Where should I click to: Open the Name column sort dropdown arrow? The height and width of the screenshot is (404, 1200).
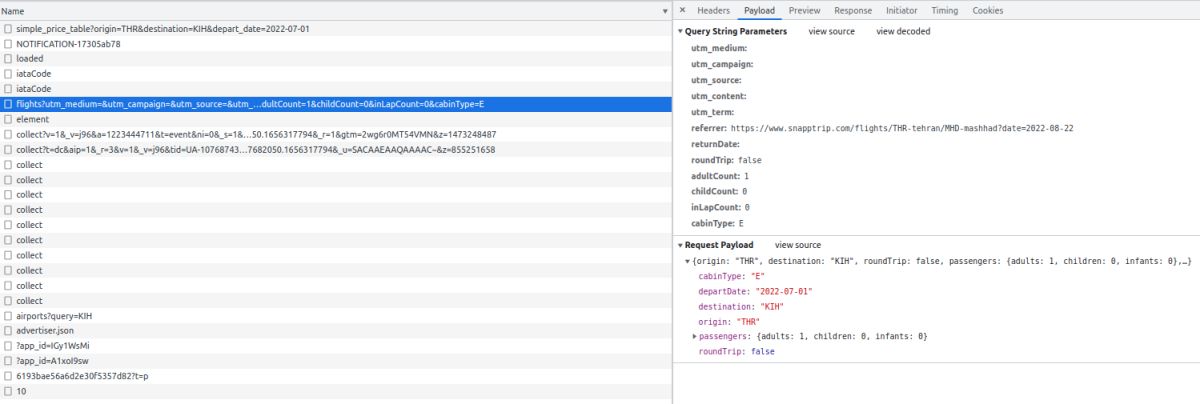[665, 11]
